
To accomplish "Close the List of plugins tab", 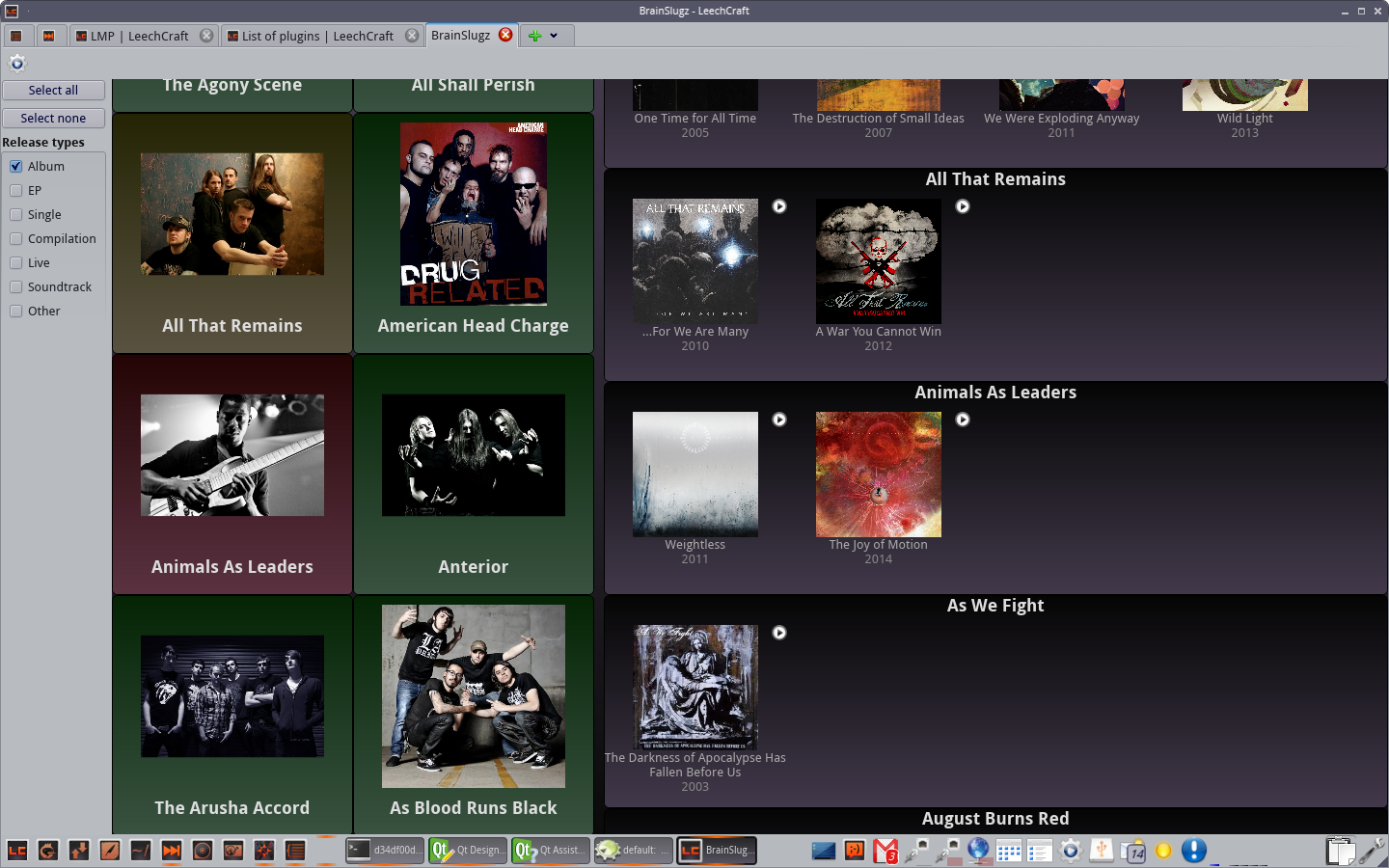I will pos(412,36).
